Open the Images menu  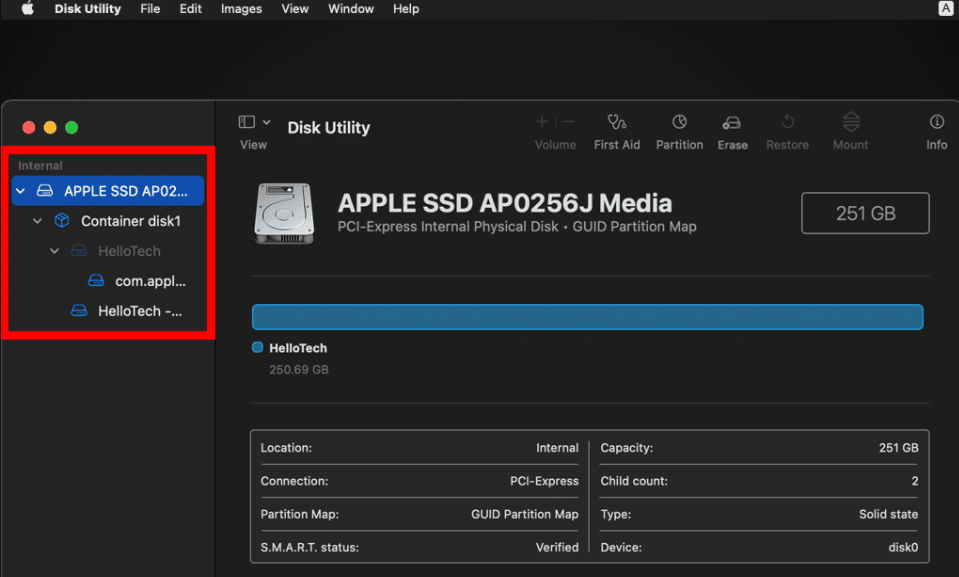241,9
